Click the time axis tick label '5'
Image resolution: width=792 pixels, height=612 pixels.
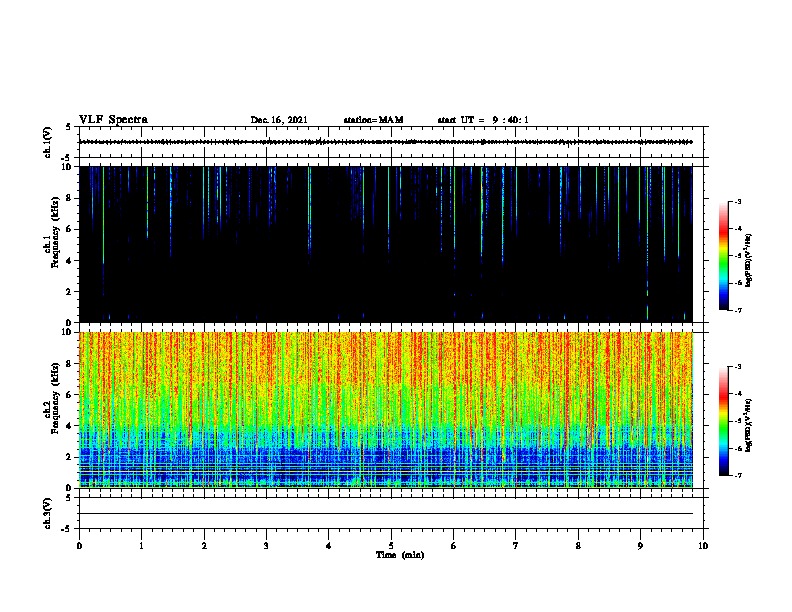coord(391,545)
